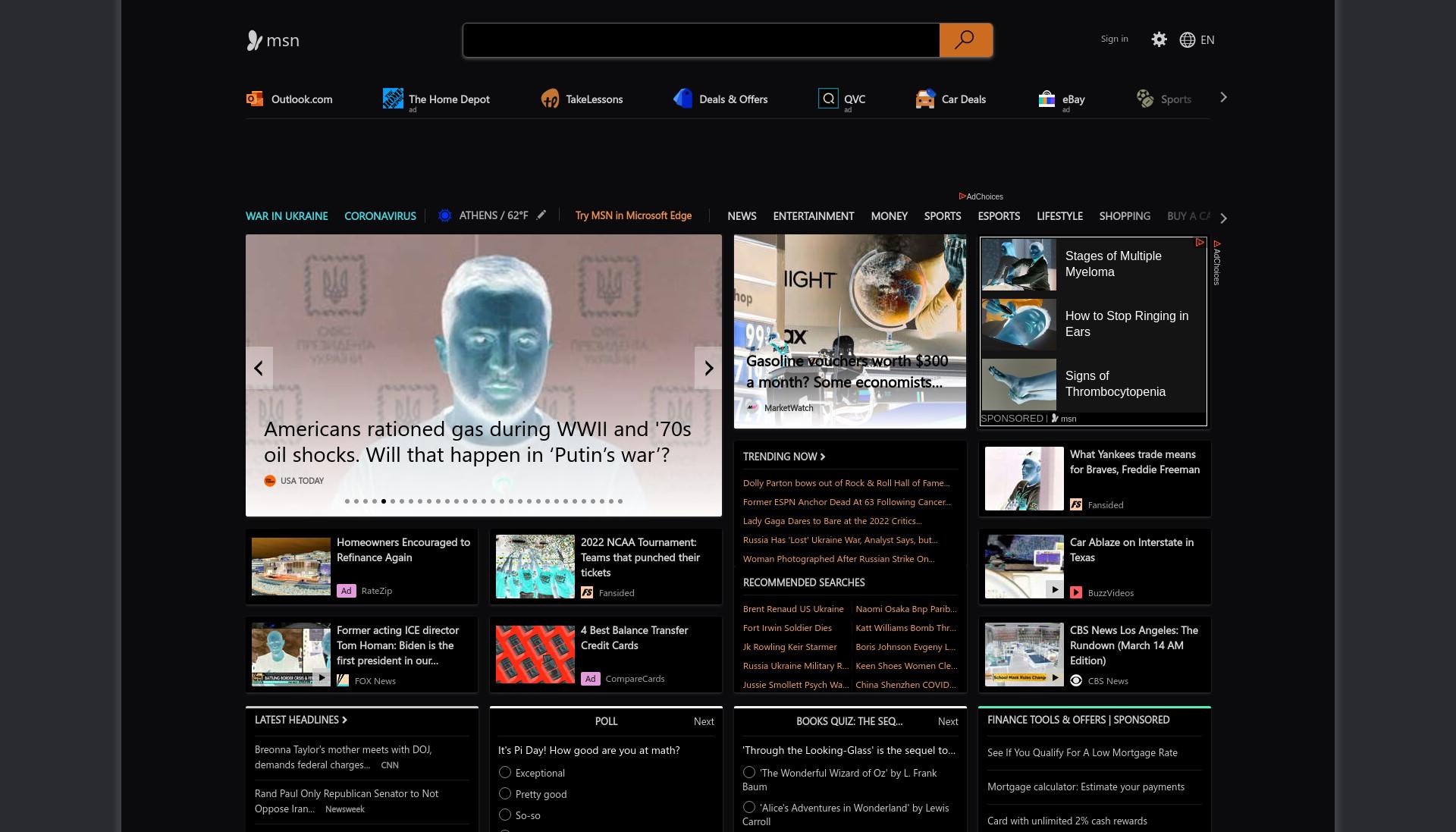Play the Tom Homan FOX News video
The image size is (1456, 832).
point(322,677)
